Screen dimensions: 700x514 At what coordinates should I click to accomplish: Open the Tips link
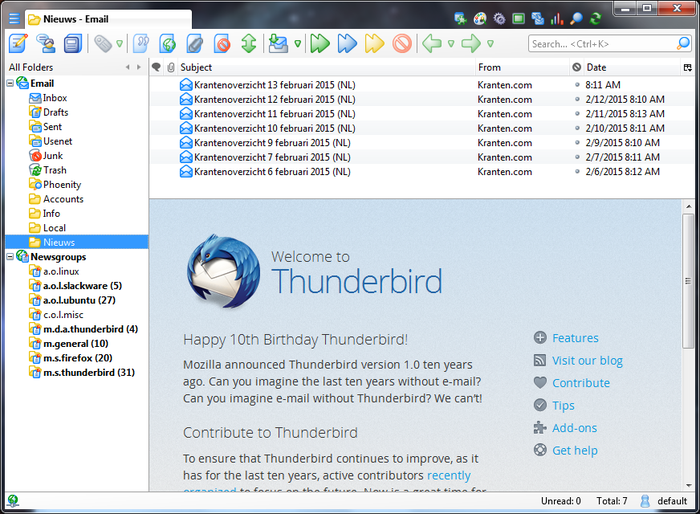tap(563, 405)
